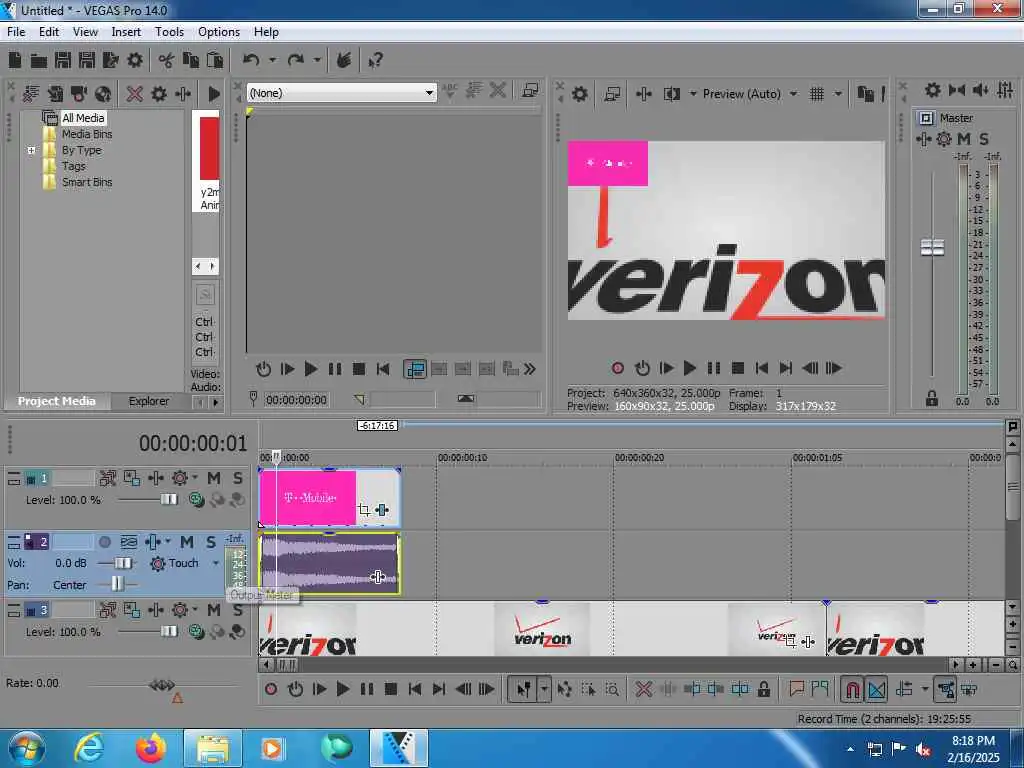
Task: Select the Media Bins folder
Action: tap(87, 134)
